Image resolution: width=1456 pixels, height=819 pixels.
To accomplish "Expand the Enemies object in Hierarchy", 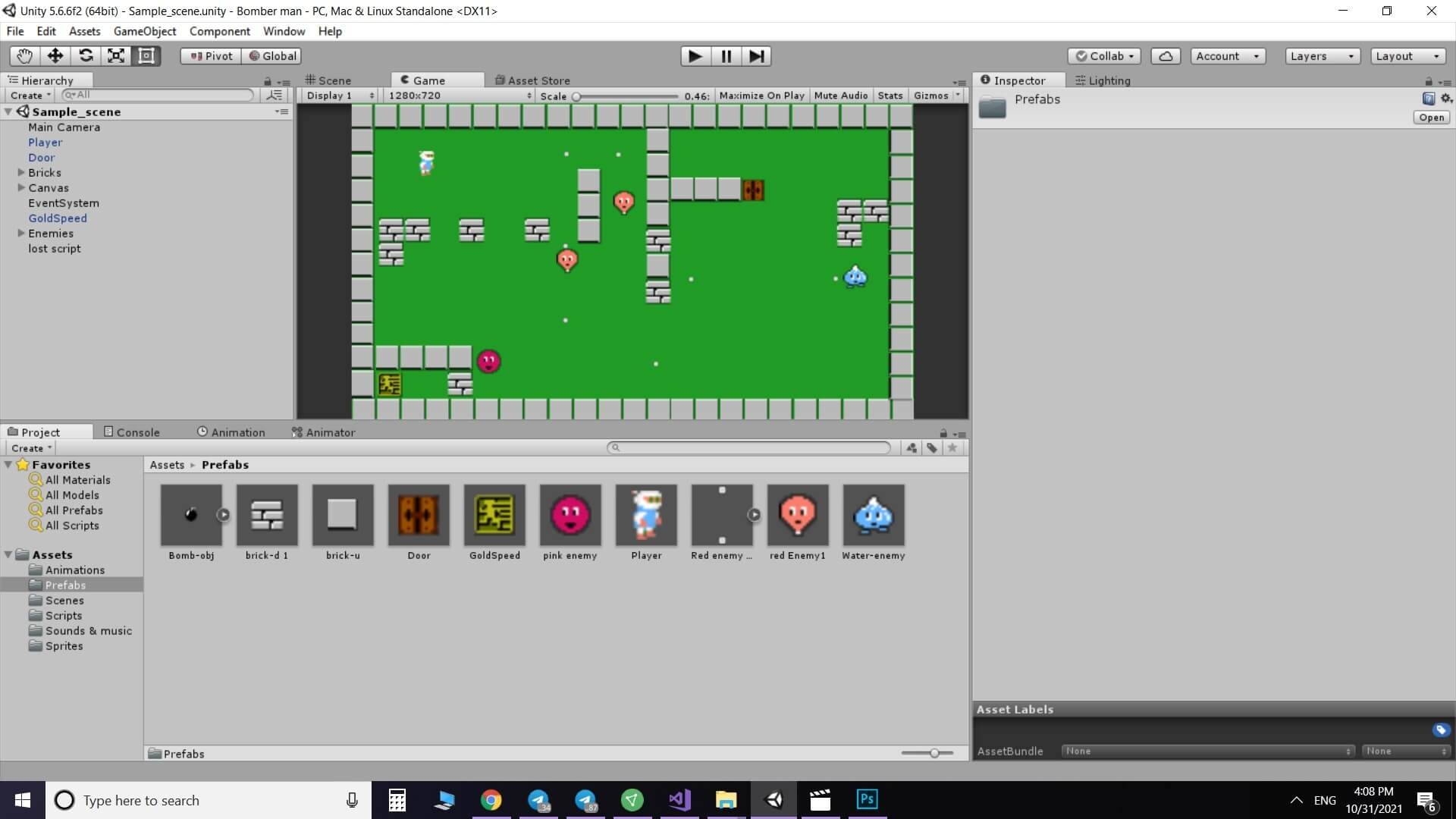I will (x=21, y=234).
